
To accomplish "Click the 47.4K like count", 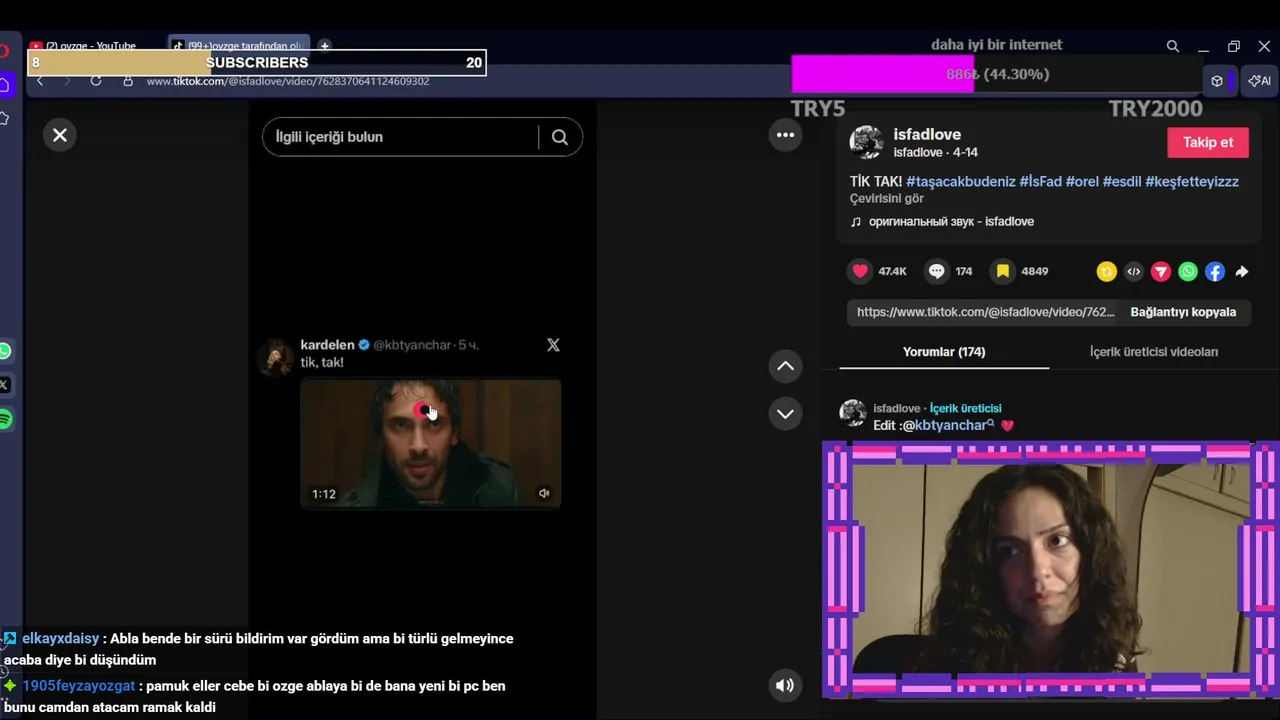I will tap(892, 271).
